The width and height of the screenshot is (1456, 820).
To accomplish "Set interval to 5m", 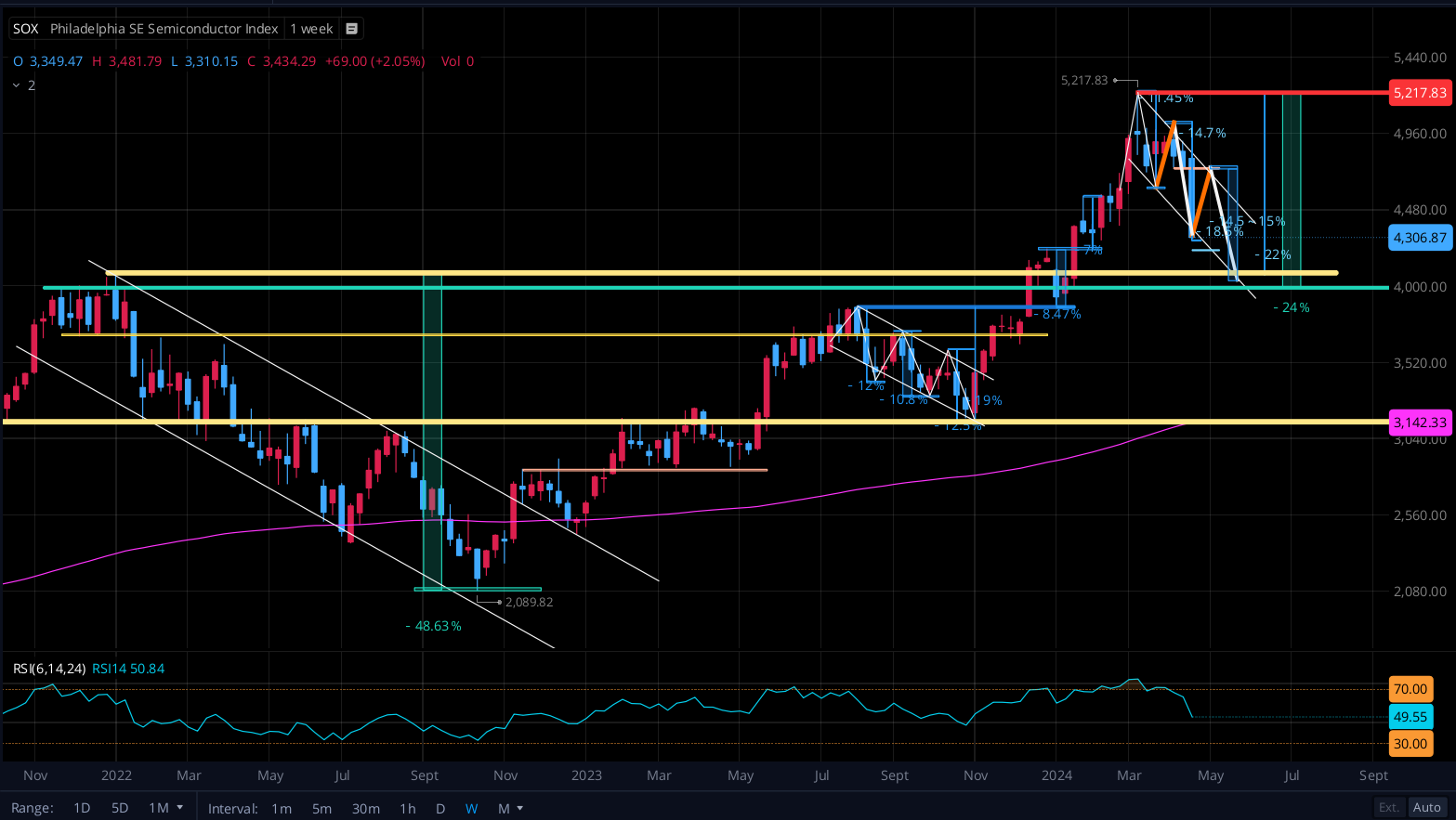I will click(x=321, y=808).
